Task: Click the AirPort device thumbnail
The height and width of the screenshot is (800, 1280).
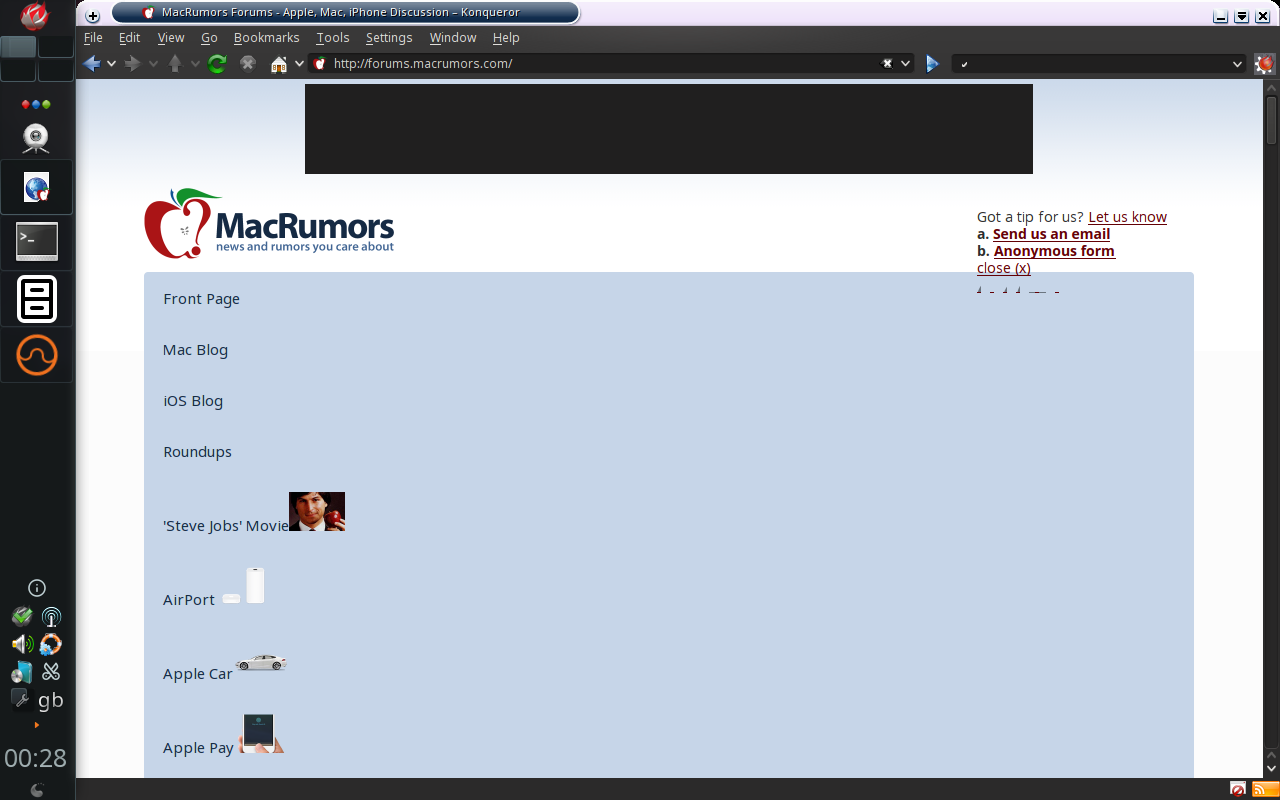Action: 243,586
